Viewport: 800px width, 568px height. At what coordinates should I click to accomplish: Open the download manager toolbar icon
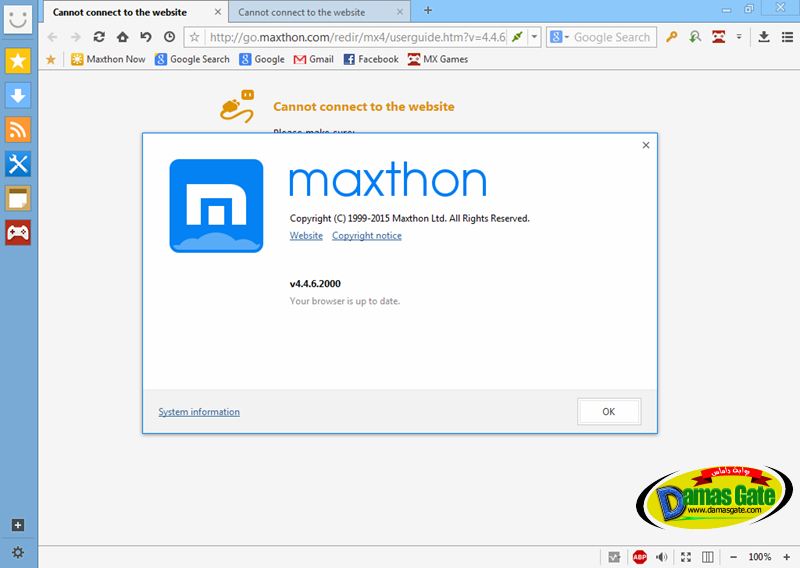pos(764,37)
